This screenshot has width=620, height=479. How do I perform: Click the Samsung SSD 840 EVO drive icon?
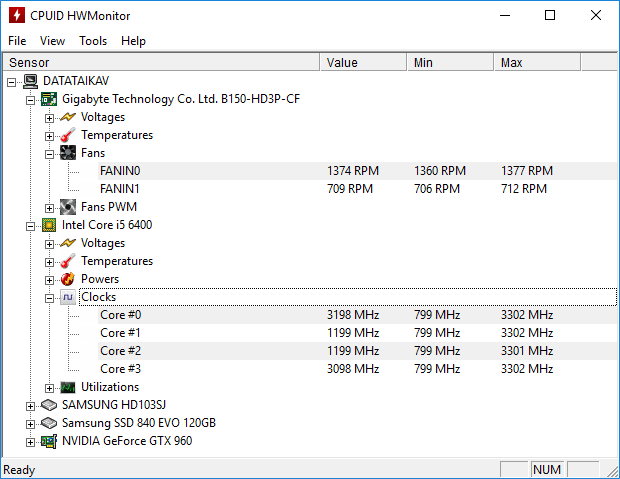pos(49,423)
